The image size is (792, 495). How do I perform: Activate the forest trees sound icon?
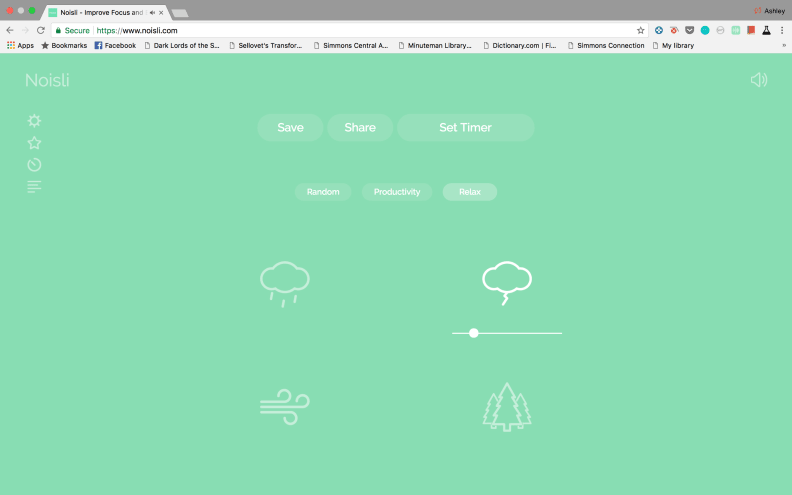tap(507, 407)
